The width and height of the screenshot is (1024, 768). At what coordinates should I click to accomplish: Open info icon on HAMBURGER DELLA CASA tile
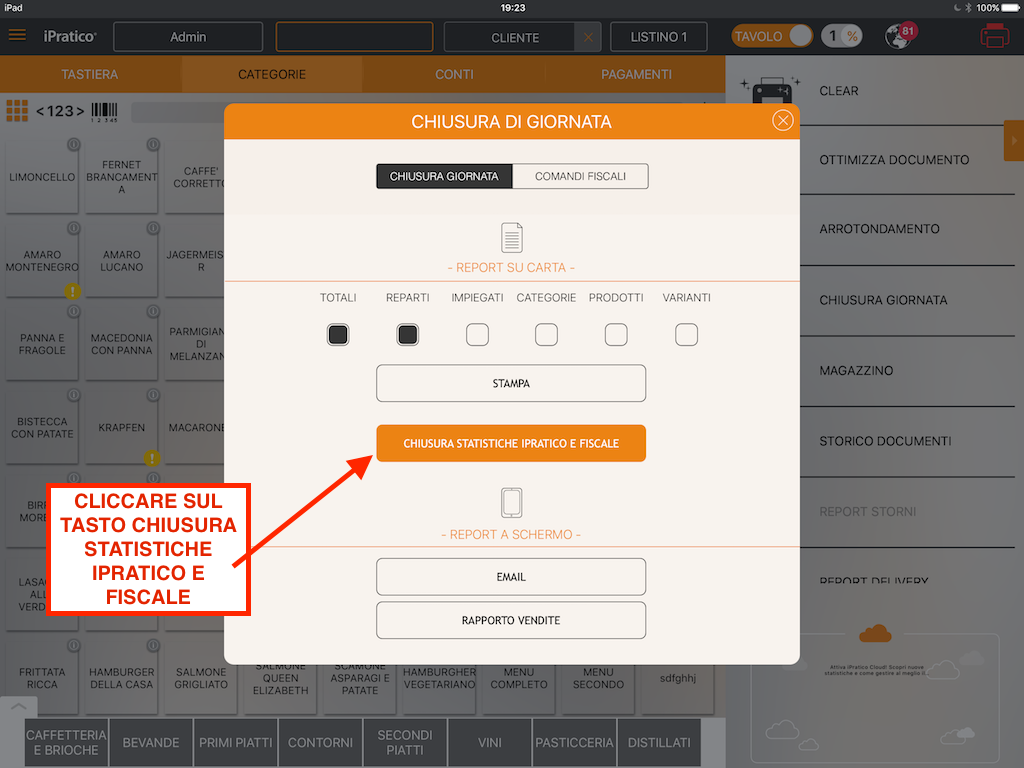(x=153, y=646)
